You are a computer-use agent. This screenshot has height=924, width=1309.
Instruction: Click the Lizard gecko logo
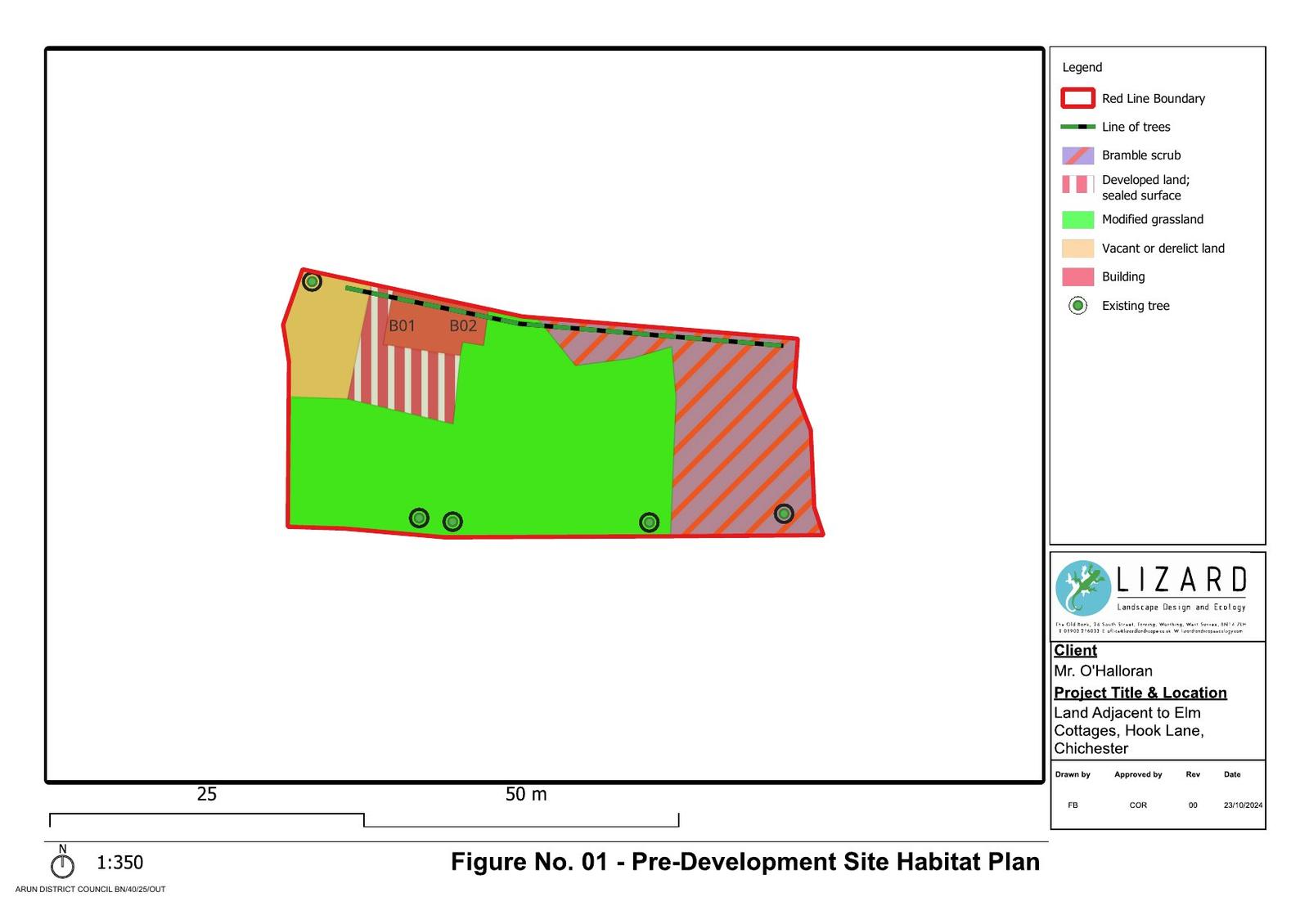[x=1083, y=588]
